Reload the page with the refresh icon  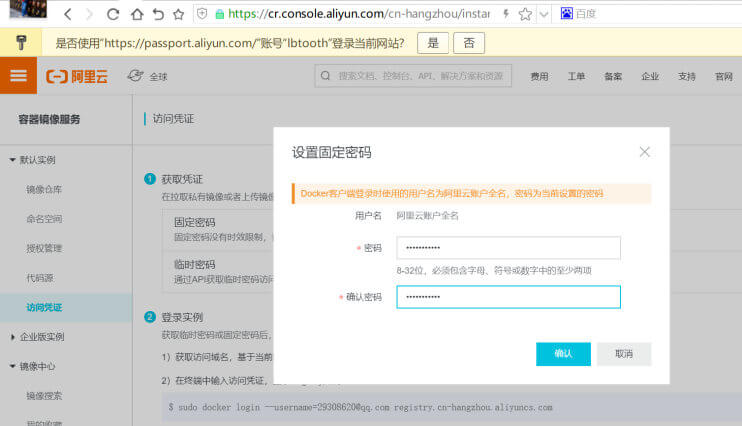pos(113,14)
